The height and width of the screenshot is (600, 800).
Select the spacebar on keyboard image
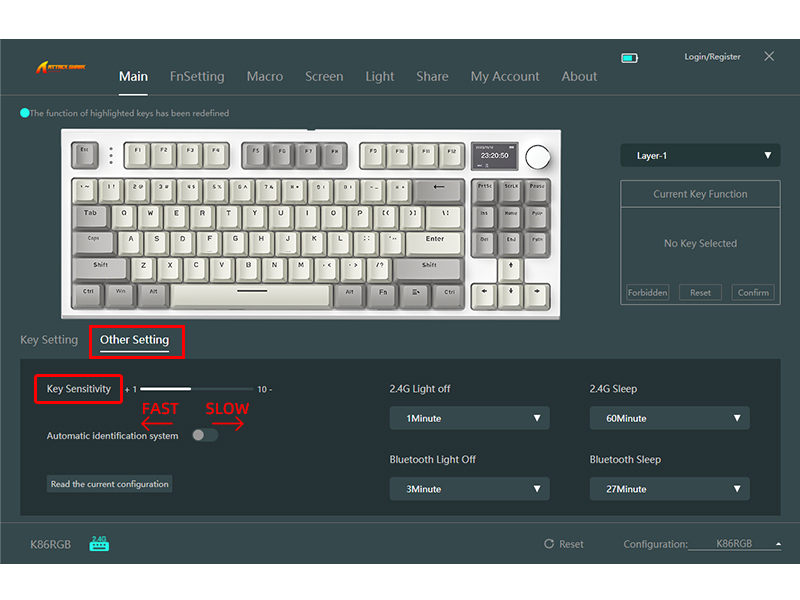pos(252,296)
